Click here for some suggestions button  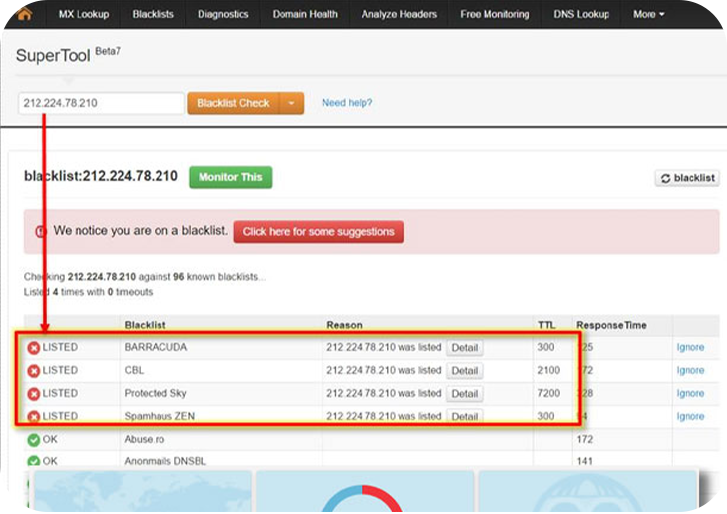click(x=319, y=232)
